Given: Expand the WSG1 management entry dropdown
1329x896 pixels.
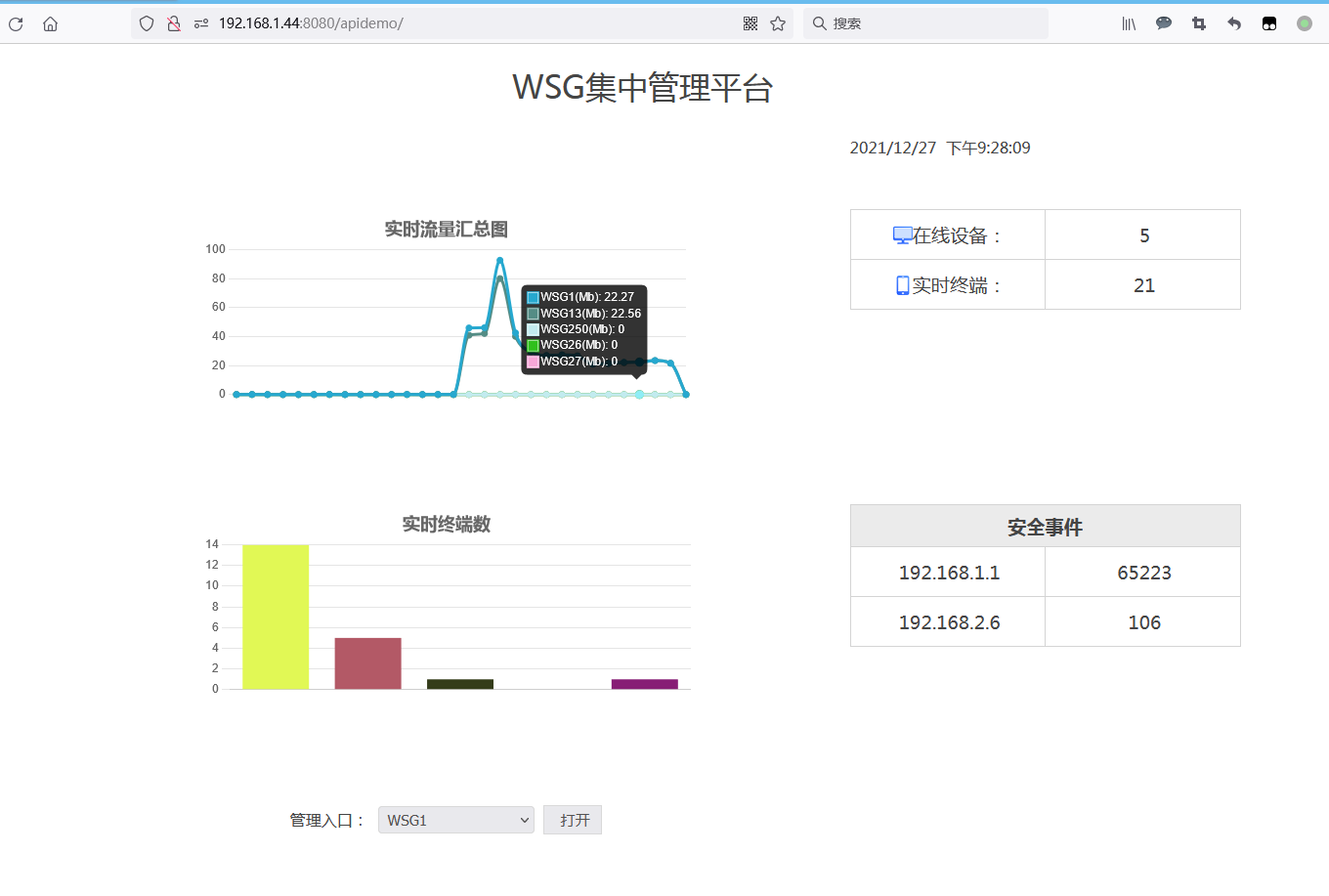Looking at the screenshot, I should 455,820.
